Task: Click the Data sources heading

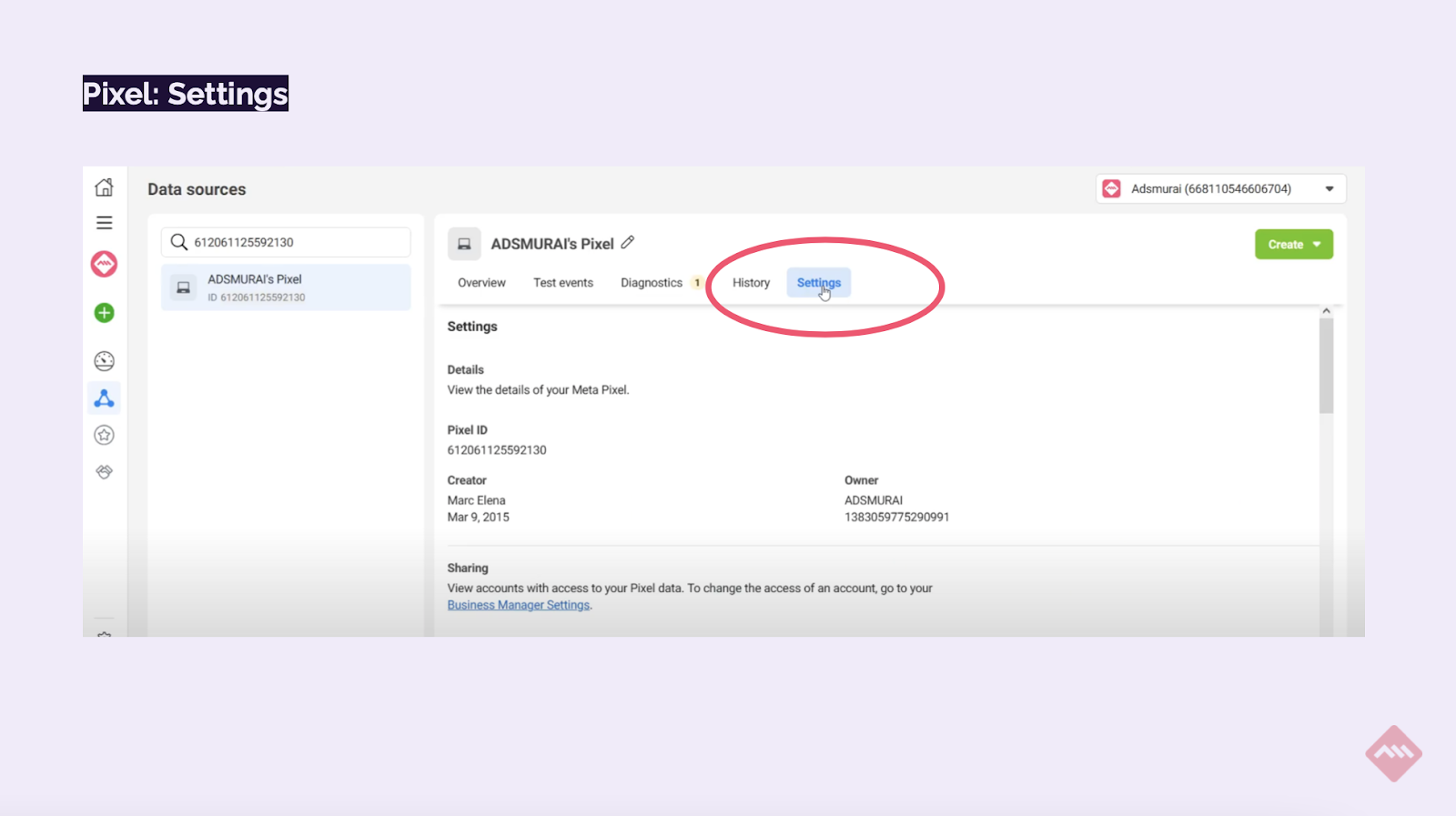Action: (197, 189)
